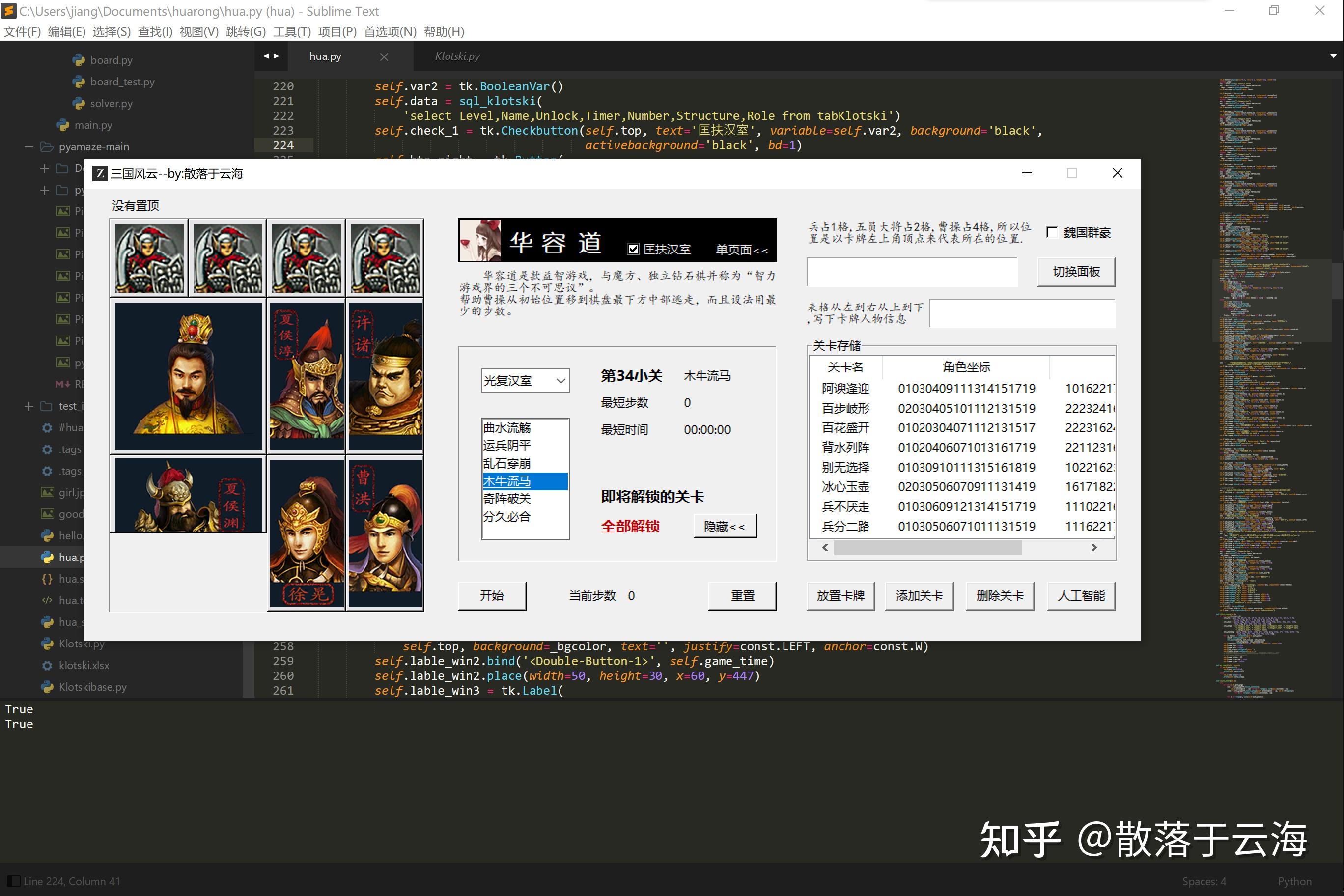Select 乱石穿崩 in level list
1344x896 pixels.
[525, 463]
